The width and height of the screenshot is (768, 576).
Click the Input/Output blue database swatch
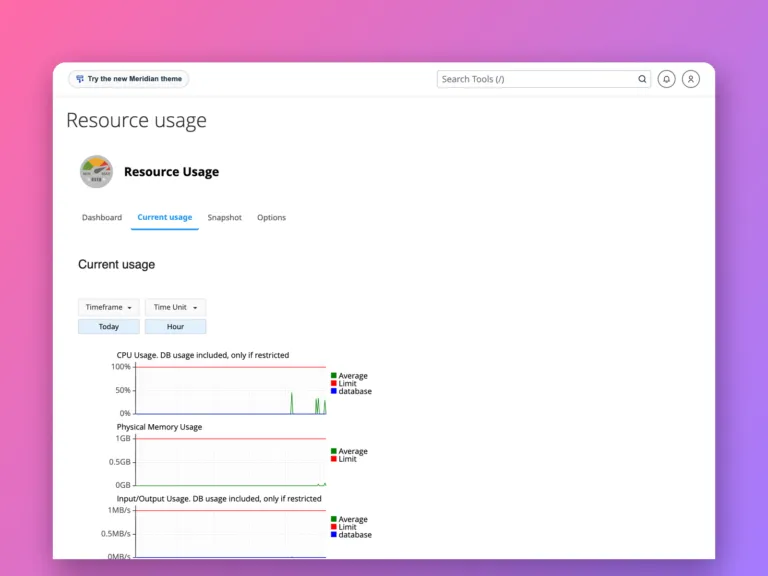334,534
